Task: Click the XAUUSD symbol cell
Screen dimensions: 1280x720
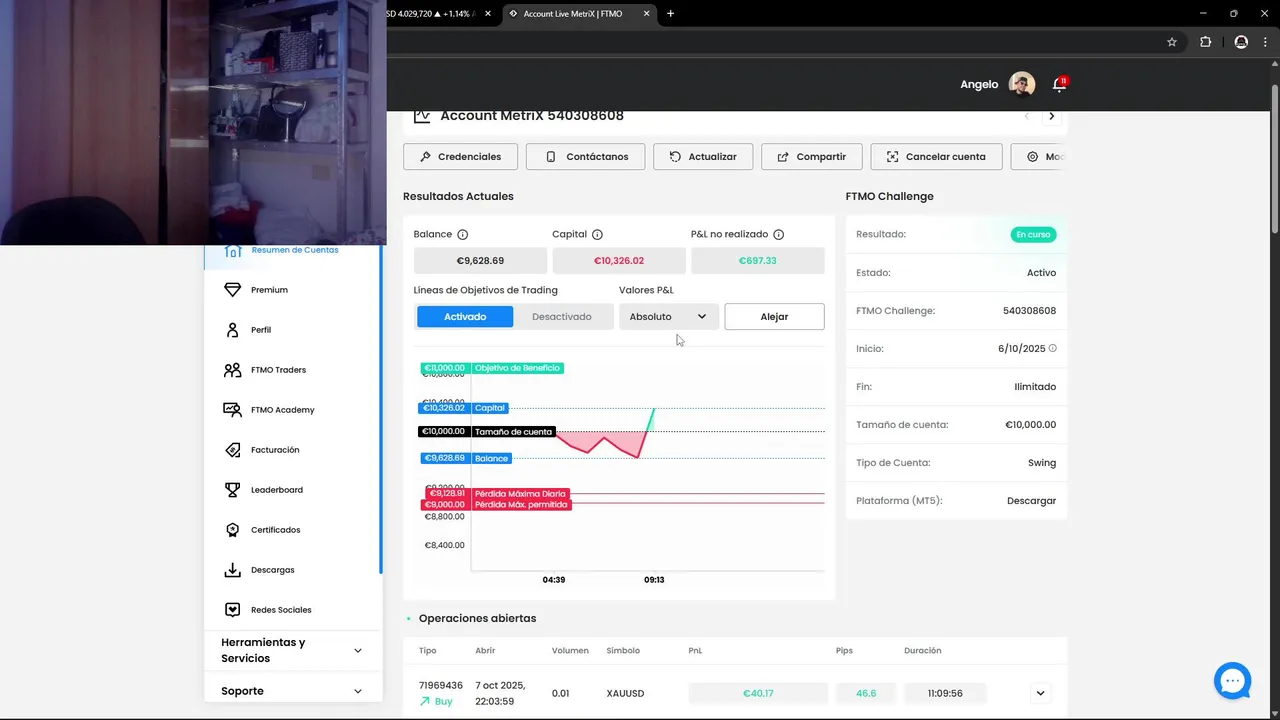Action: pos(625,693)
